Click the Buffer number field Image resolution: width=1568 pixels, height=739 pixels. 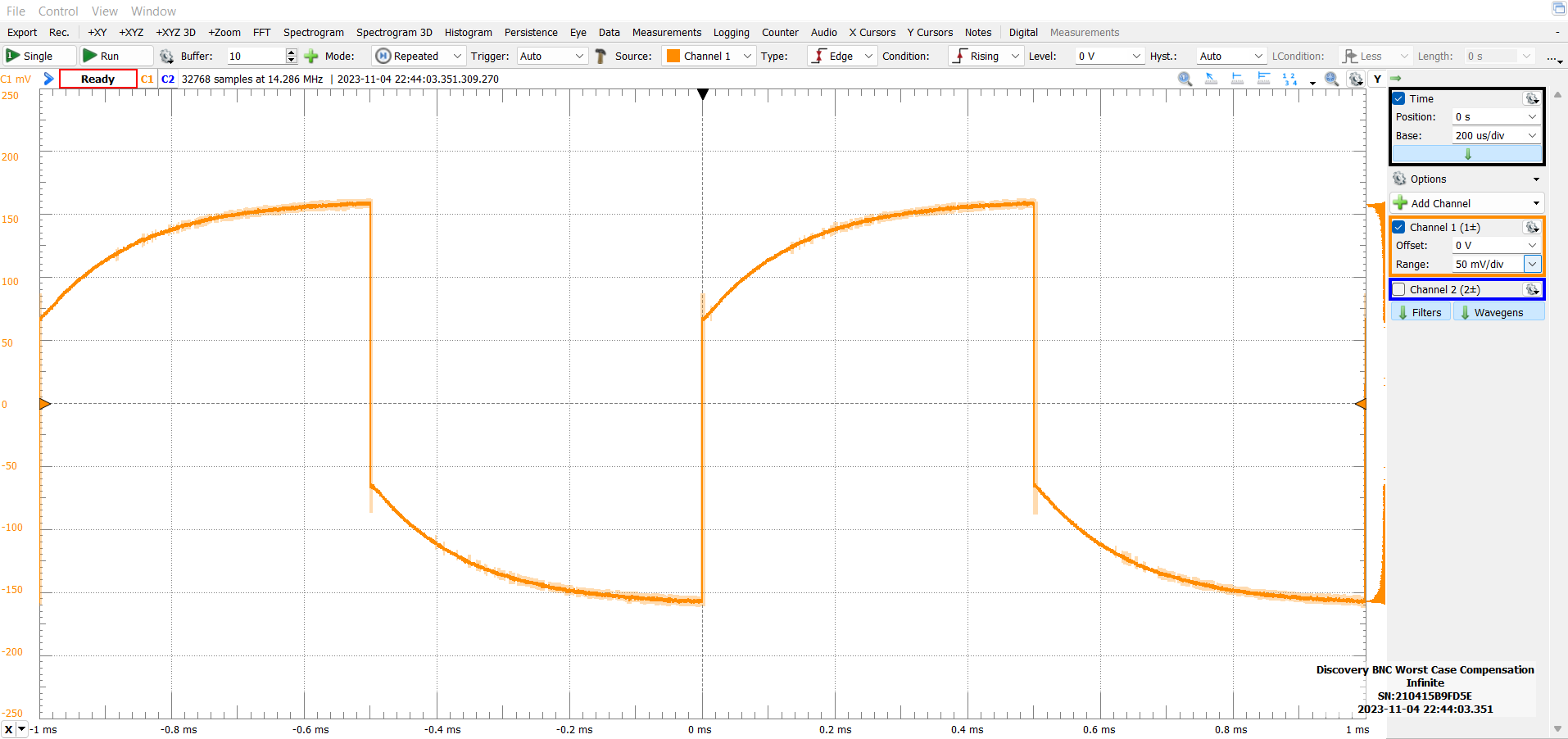(x=256, y=56)
